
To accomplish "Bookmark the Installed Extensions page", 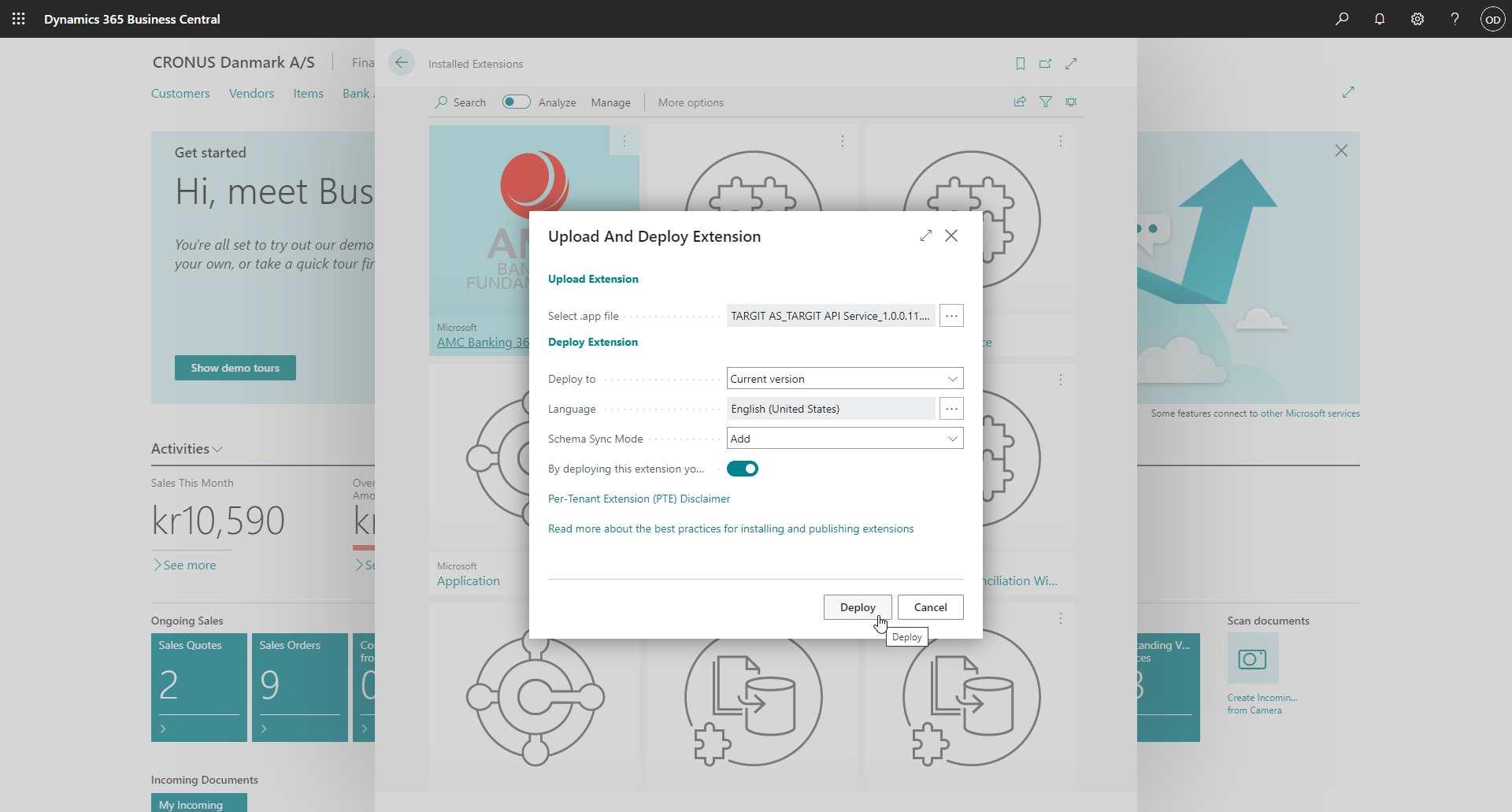I will pyautogui.click(x=1021, y=64).
